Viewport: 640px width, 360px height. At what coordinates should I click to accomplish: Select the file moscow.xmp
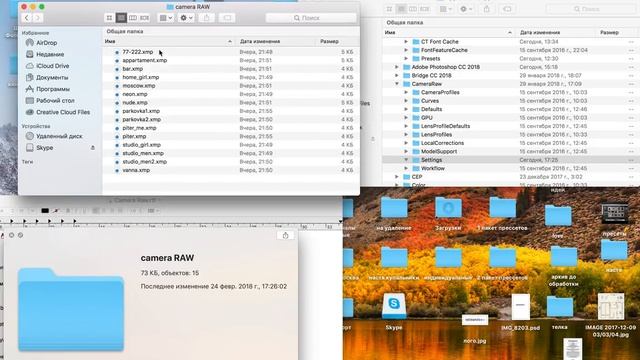pyautogui.click(x=139, y=86)
